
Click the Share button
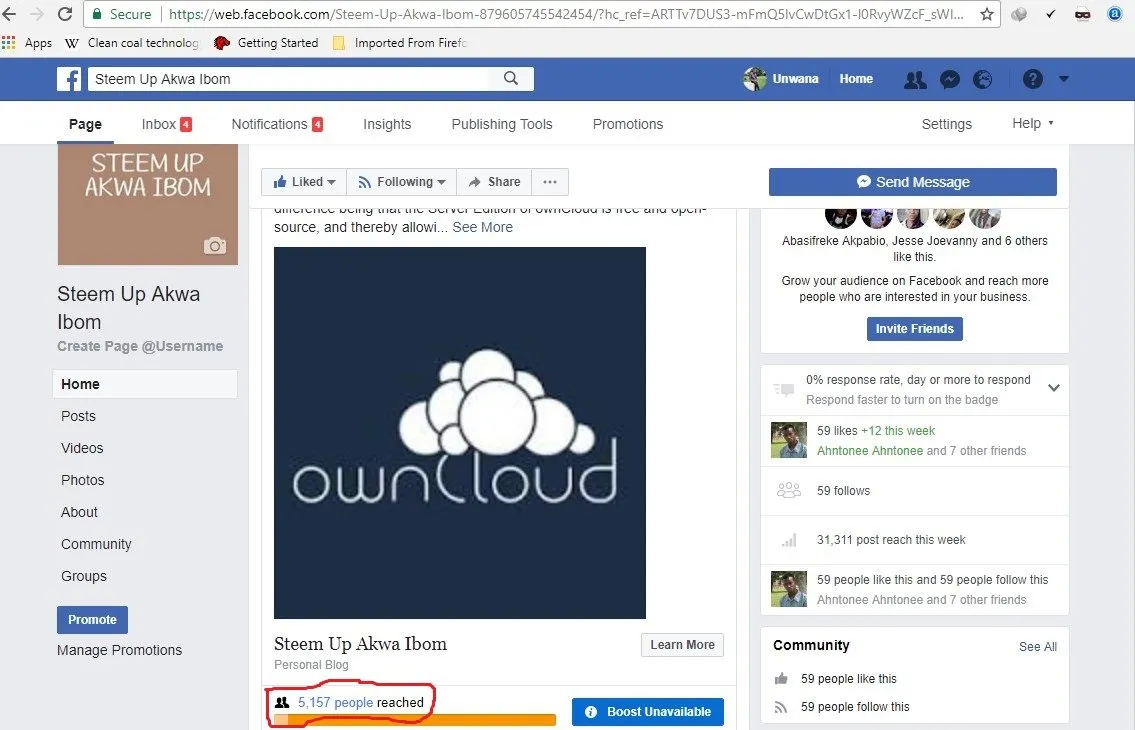(494, 182)
